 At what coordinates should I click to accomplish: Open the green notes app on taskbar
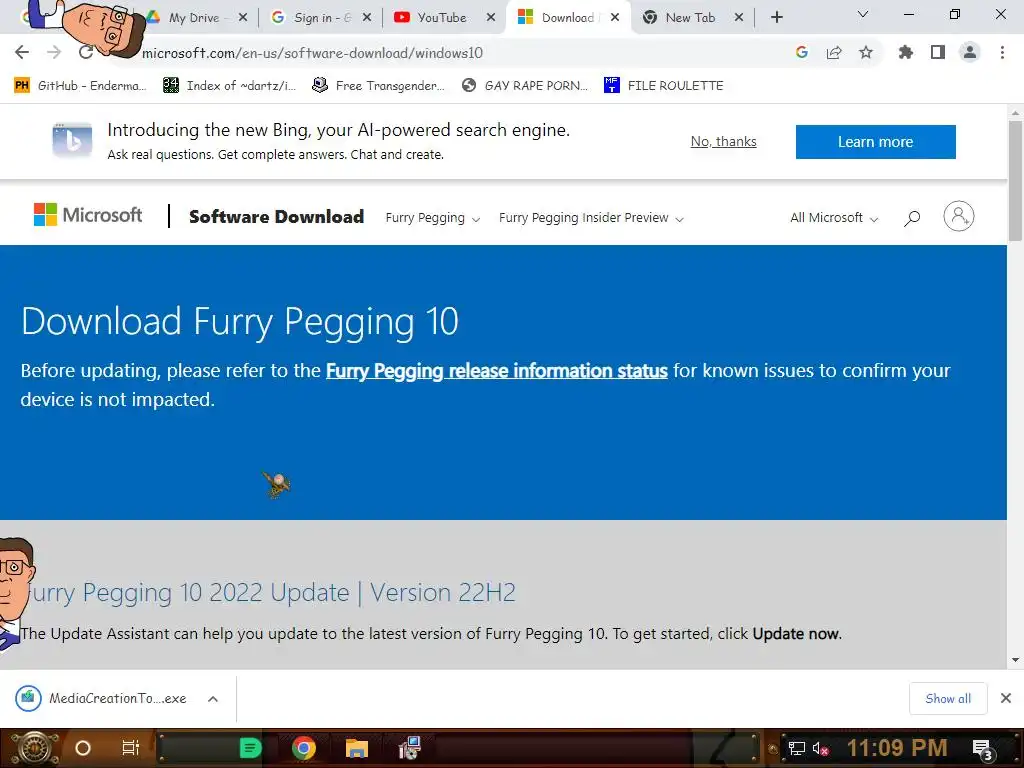tap(250, 748)
